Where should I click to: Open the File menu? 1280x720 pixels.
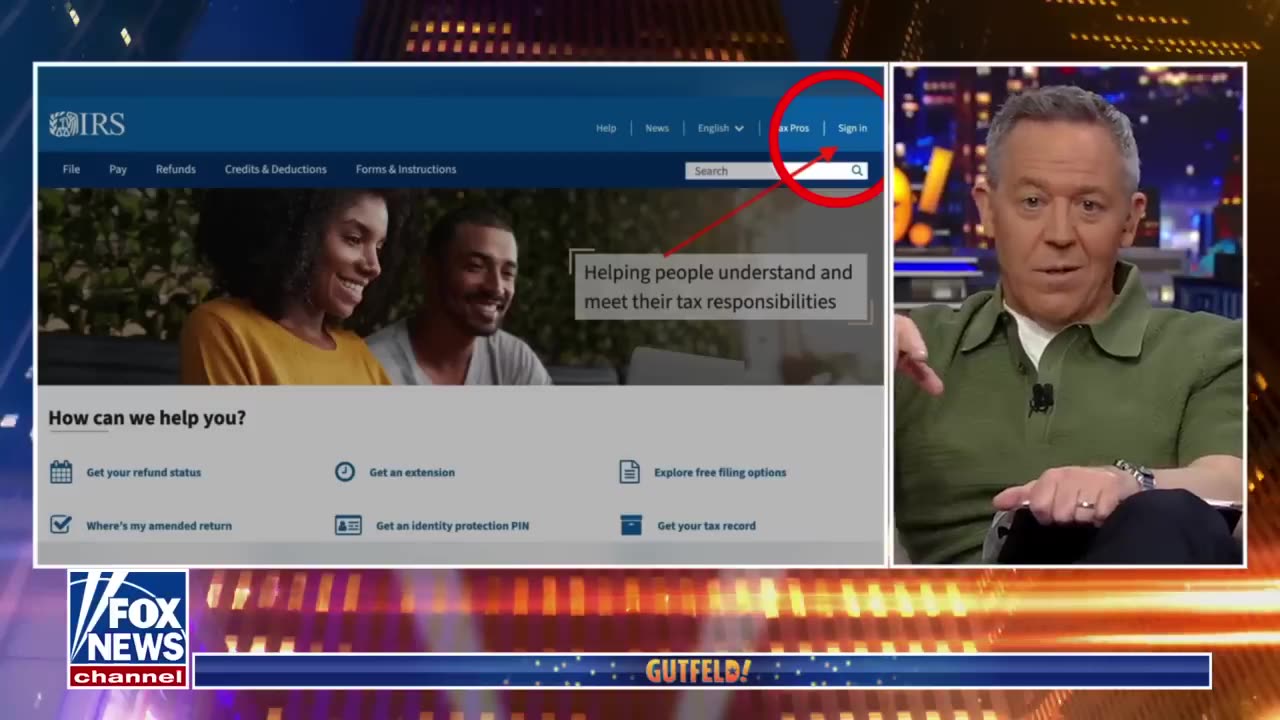pos(71,169)
